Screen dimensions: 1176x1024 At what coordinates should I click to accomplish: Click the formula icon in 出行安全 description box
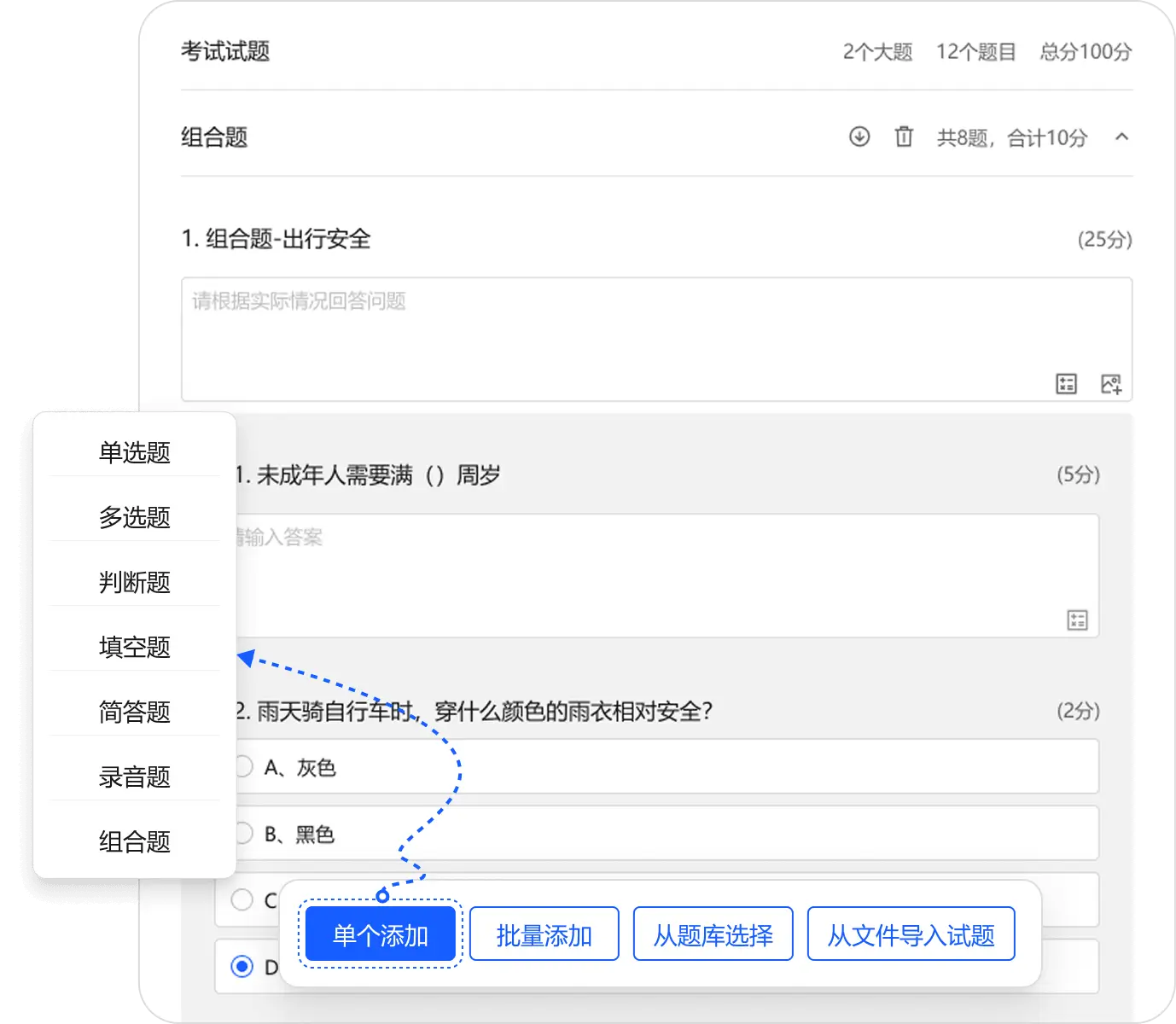[x=1067, y=384]
